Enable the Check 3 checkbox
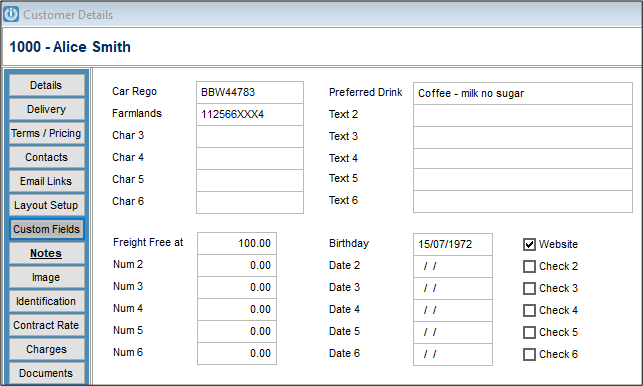The width and height of the screenshot is (643, 386). pyautogui.click(x=529, y=288)
